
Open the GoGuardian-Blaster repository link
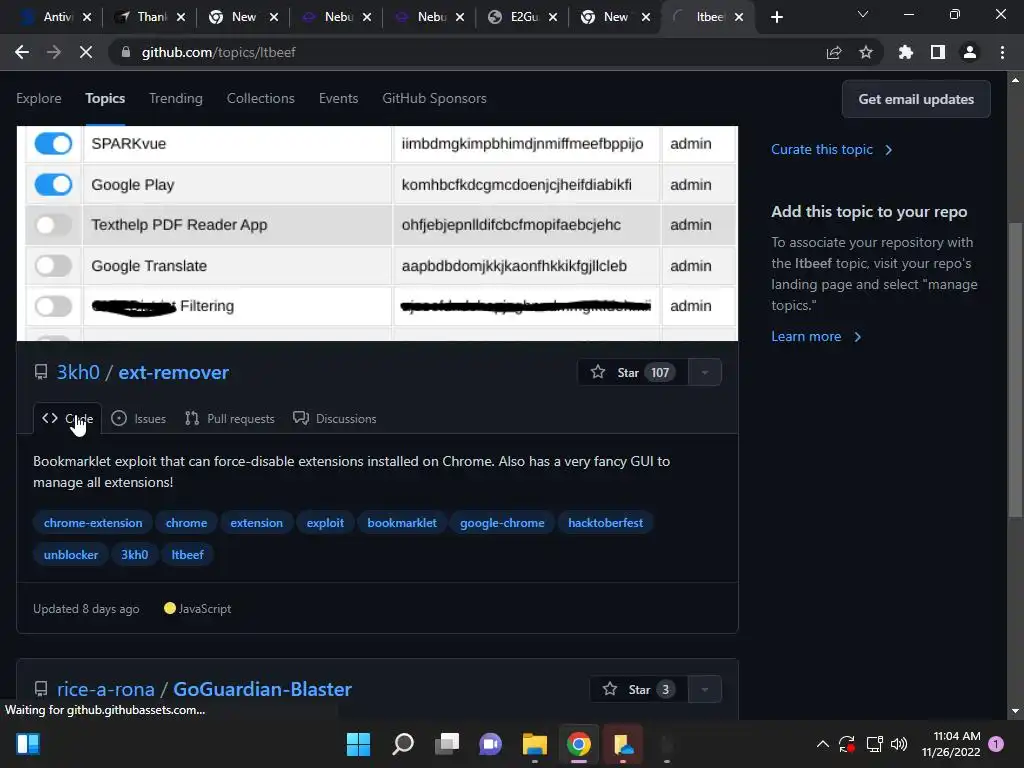pos(263,689)
